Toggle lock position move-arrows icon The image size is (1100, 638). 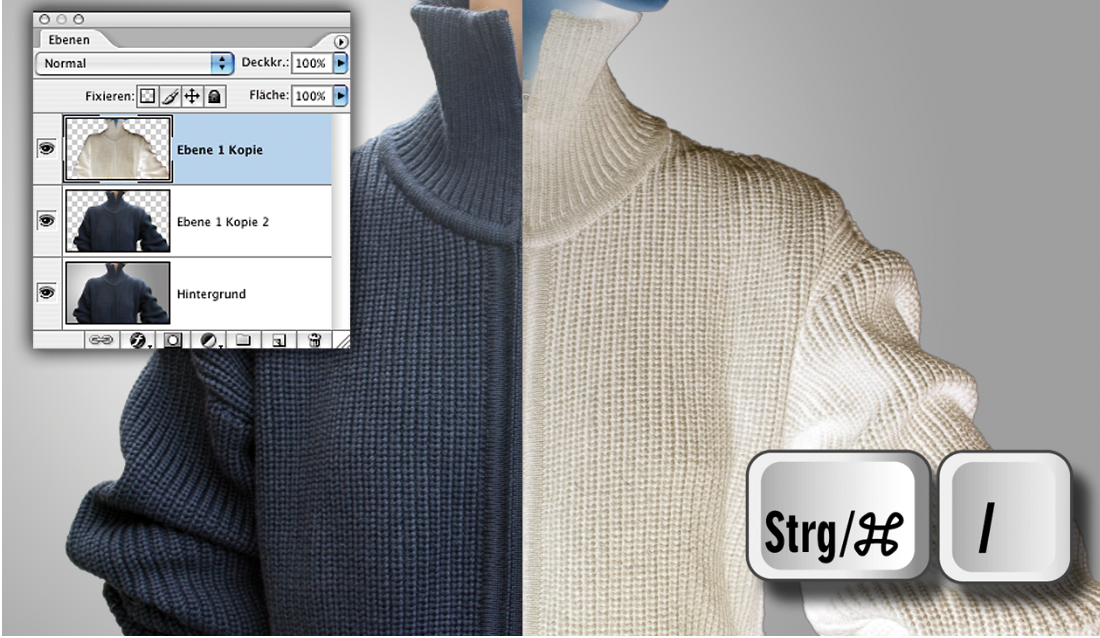pyautogui.click(x=192, y=95)
